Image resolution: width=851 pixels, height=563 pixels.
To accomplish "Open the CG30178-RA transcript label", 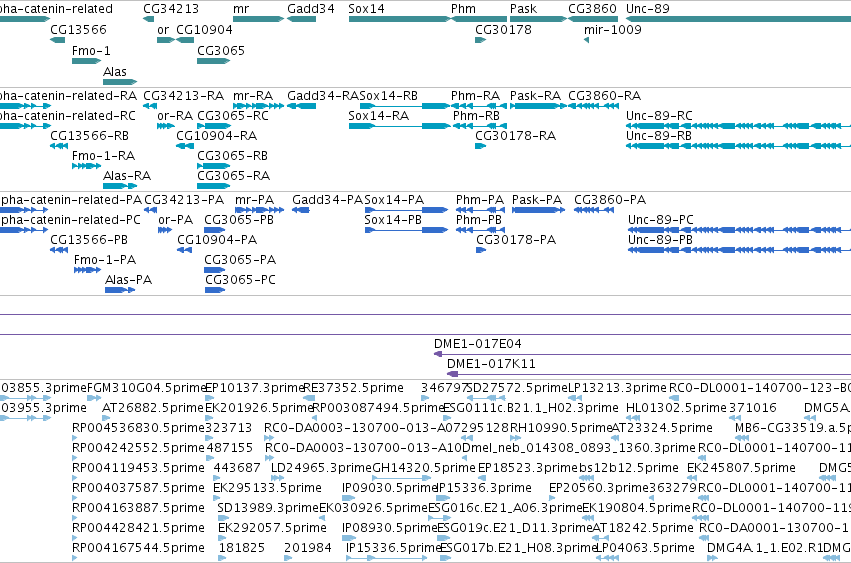I will click(516, 136).
